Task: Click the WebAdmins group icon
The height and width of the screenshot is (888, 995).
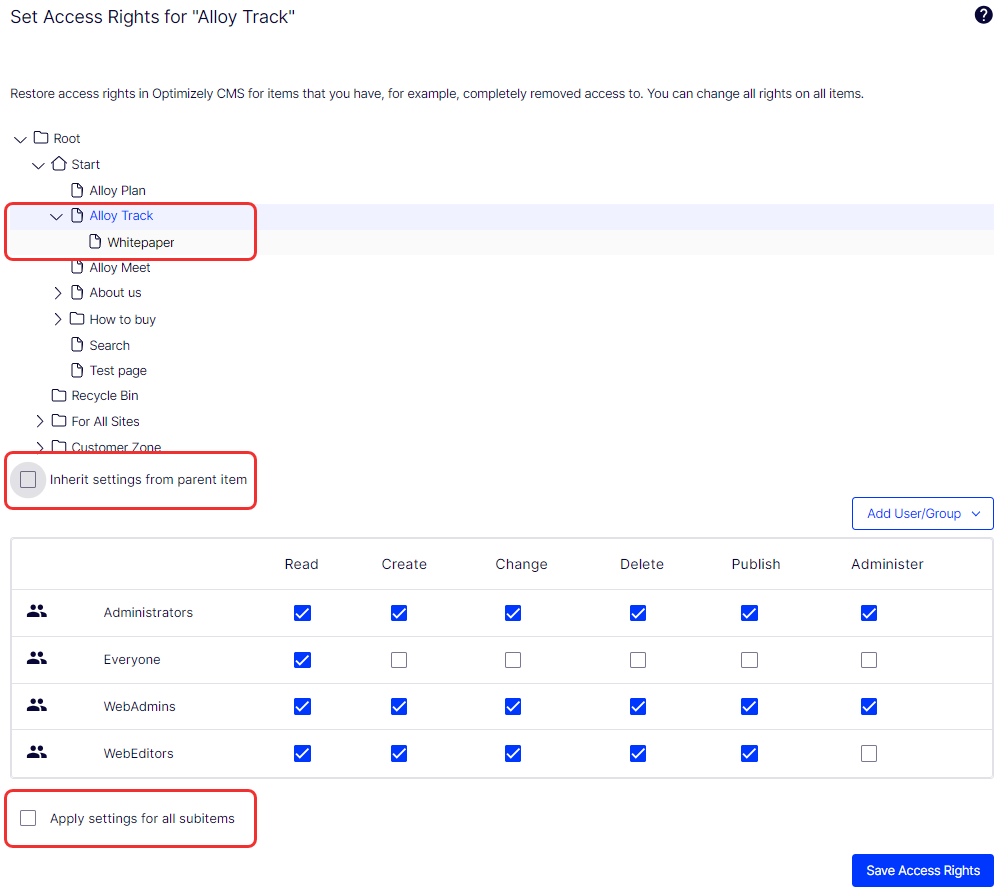Action: 36,706
